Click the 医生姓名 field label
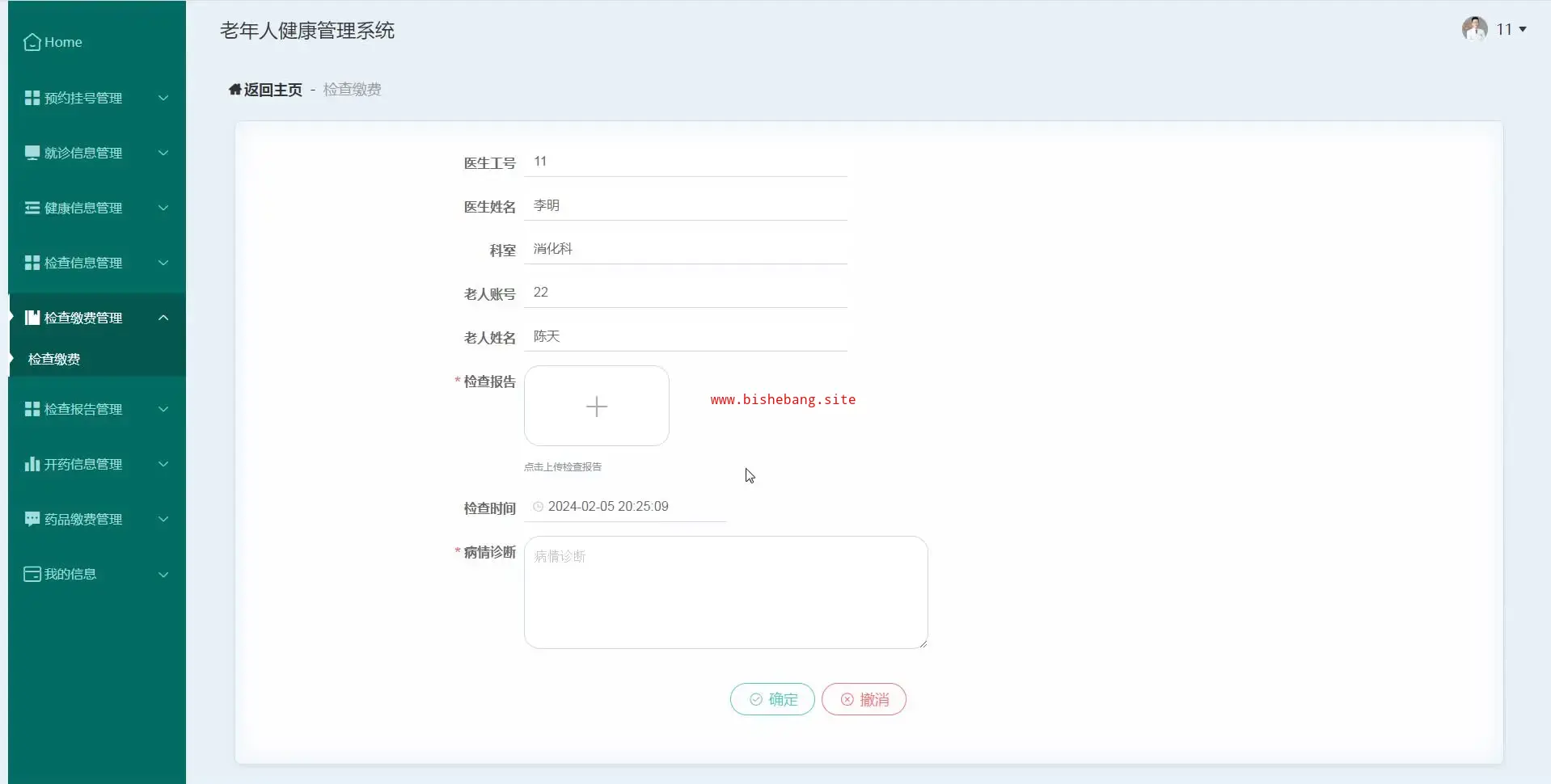 pos(490,207)
